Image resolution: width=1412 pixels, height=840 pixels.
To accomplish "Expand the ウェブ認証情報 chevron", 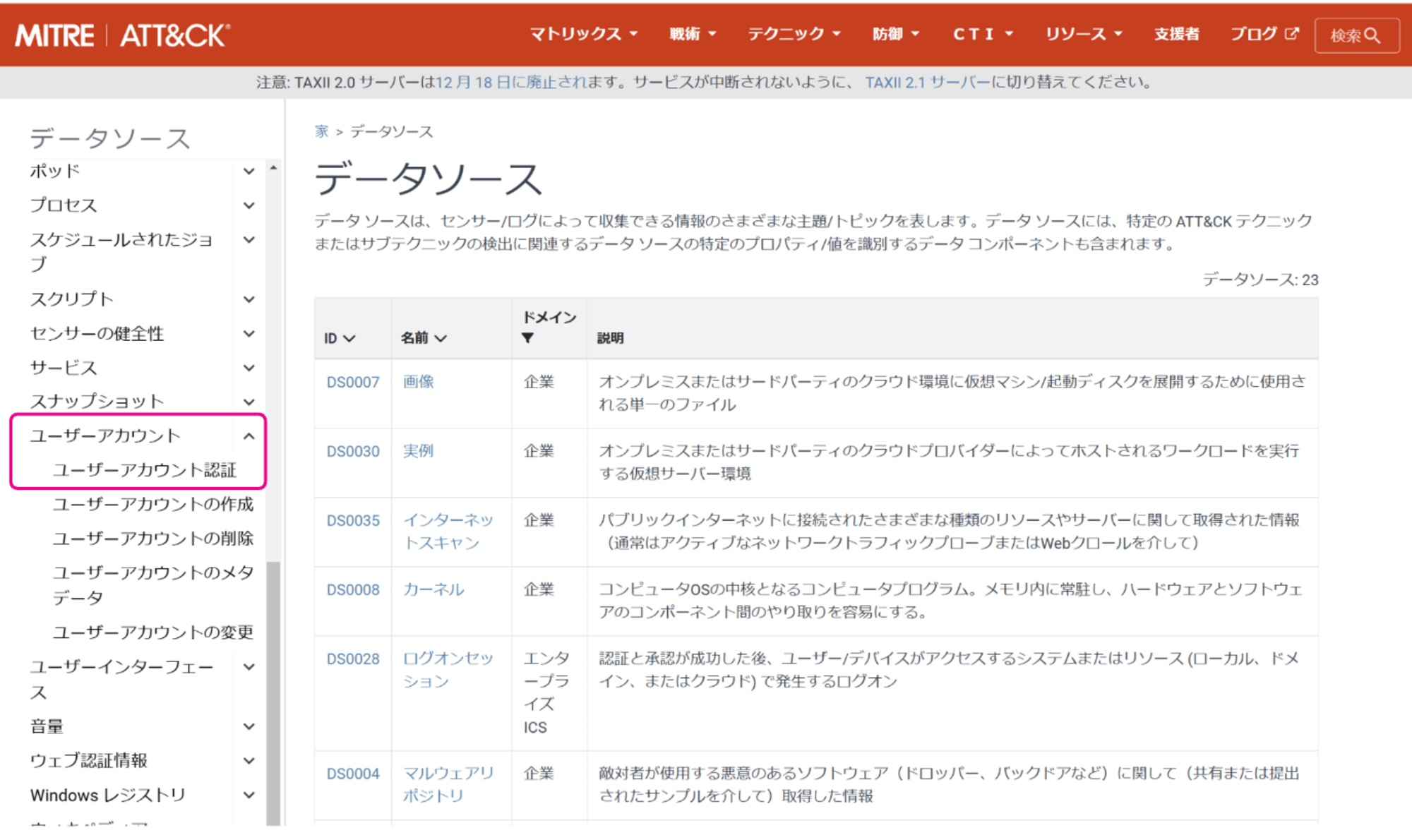I will (x=249, y=761).
